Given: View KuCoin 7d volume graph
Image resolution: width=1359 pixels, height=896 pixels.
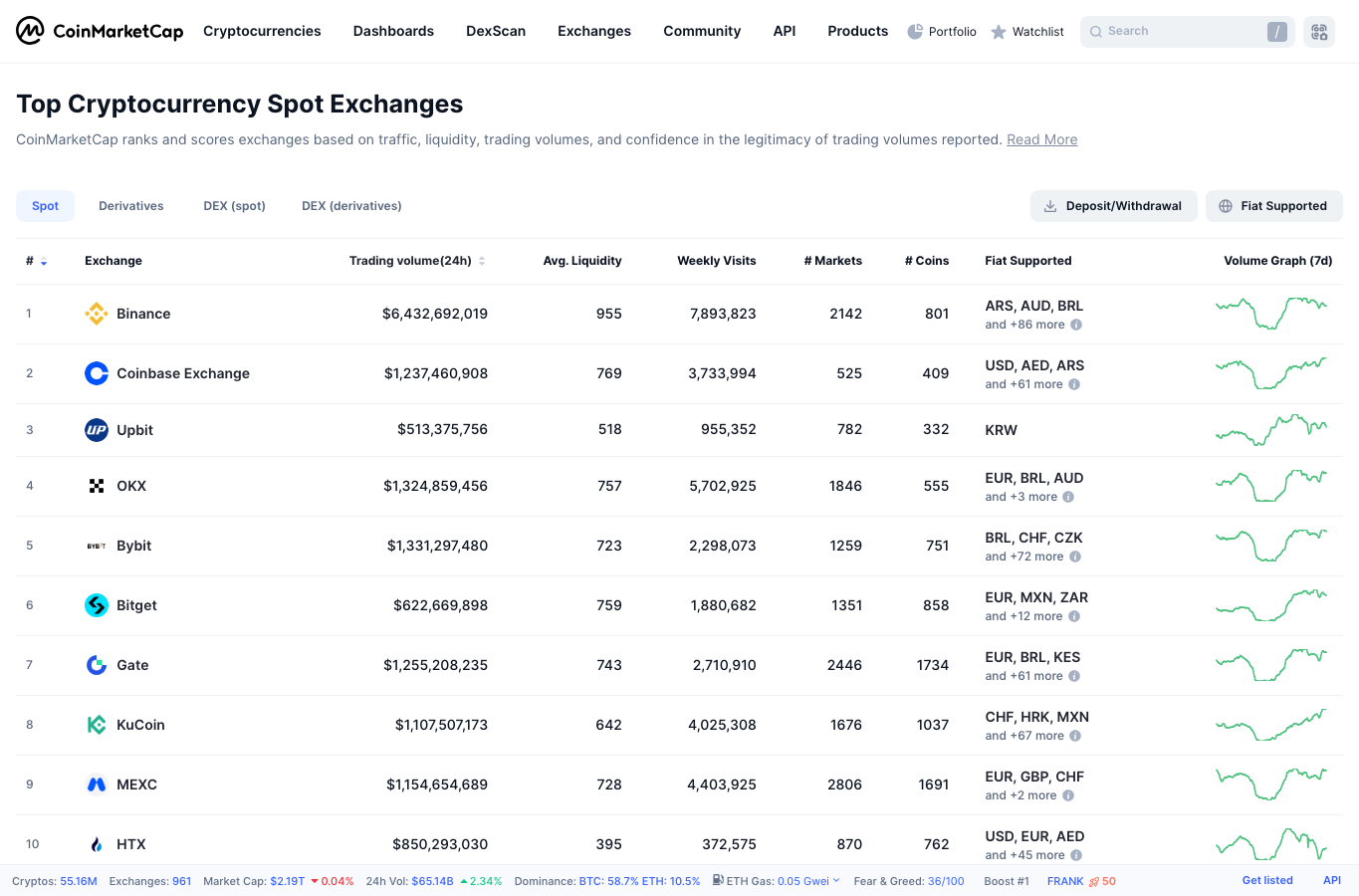Looking at the screenshot, I should point(1271,725).
